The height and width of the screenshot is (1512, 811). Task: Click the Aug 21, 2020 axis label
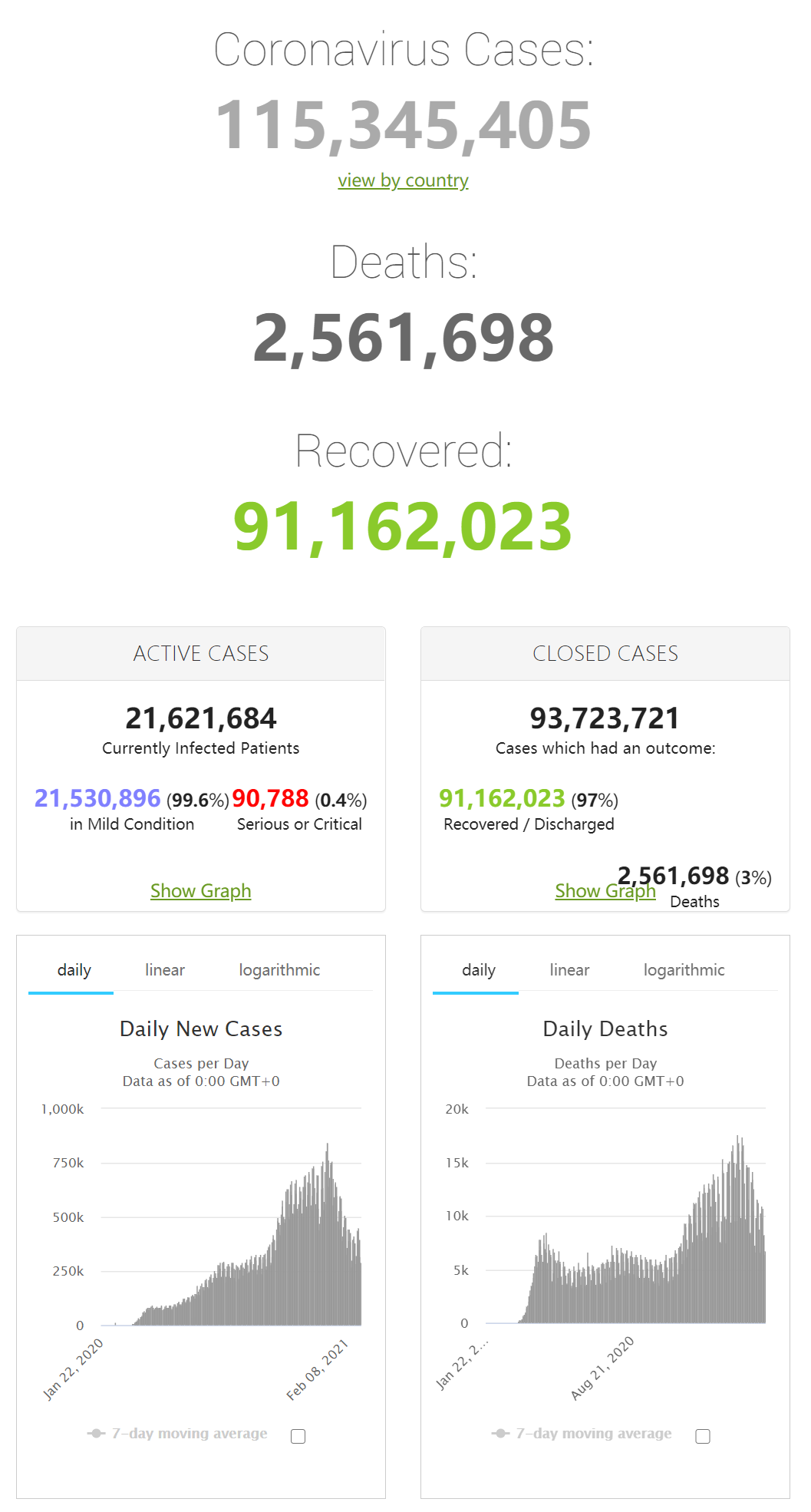[603, 1368]
